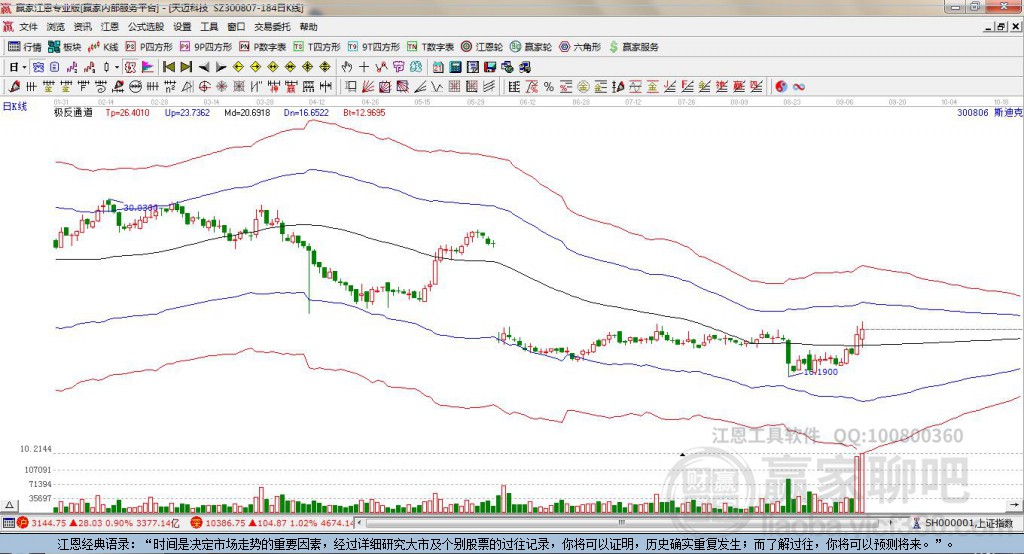Open the T四方形 tool

[317, 47]
